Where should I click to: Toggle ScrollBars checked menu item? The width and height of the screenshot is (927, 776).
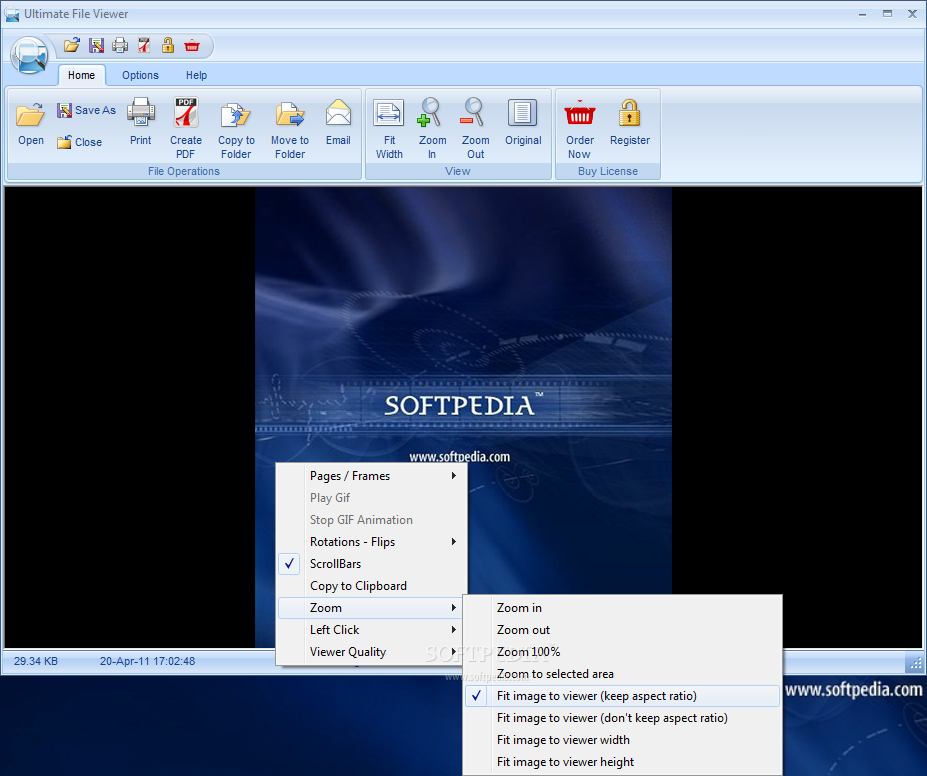(x=372, y=564)
